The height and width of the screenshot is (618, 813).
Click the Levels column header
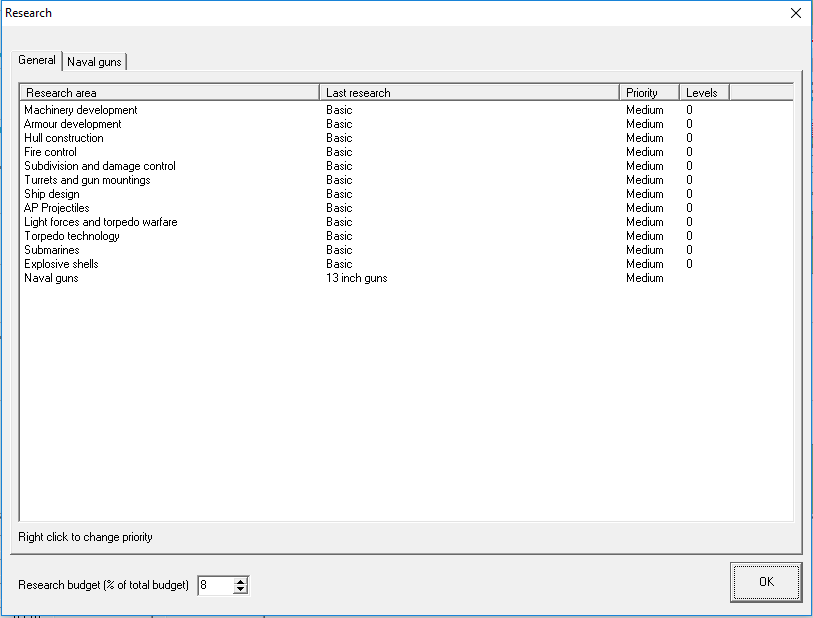point(703,93)
